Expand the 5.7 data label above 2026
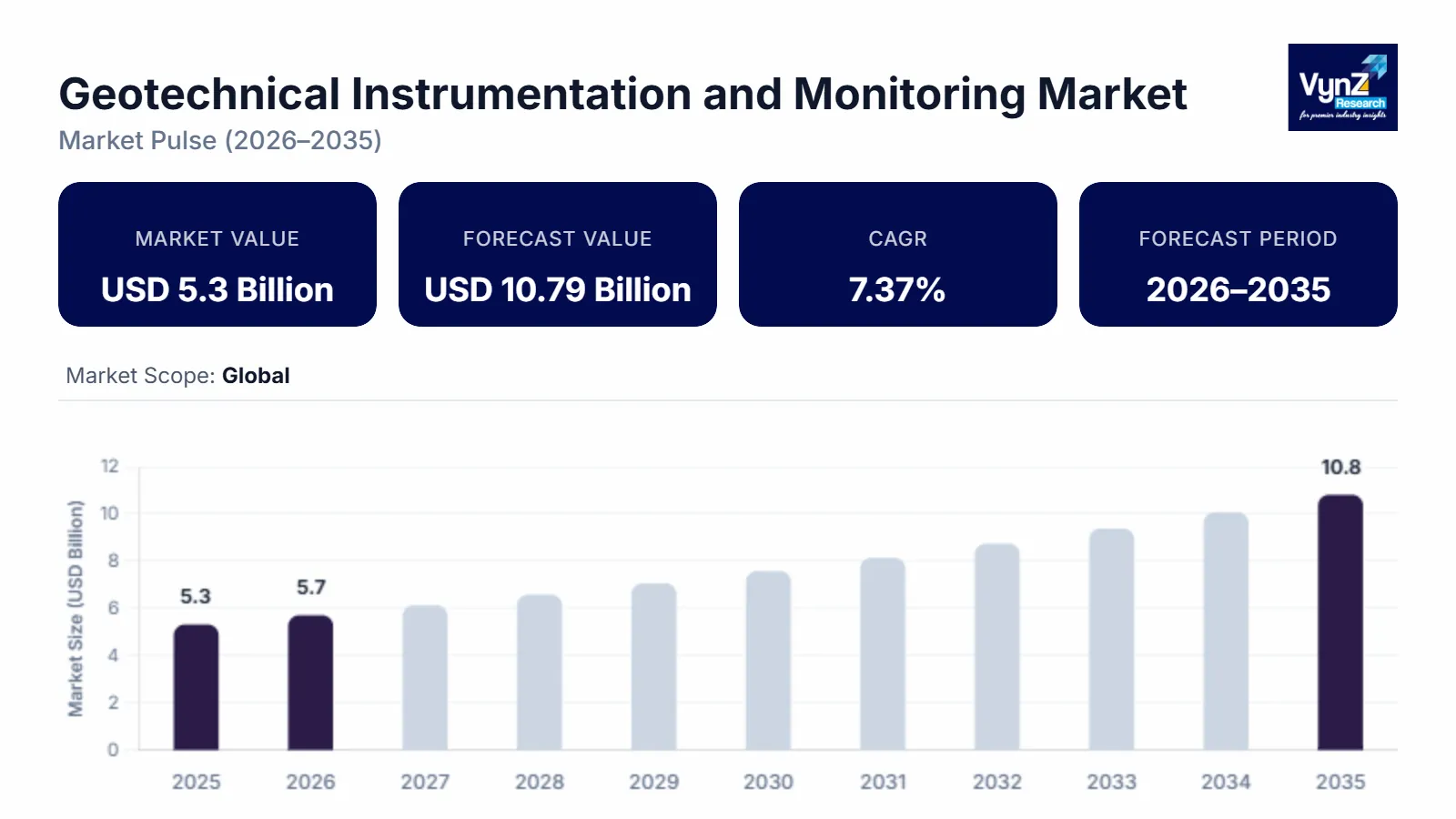 coord(311,588)
